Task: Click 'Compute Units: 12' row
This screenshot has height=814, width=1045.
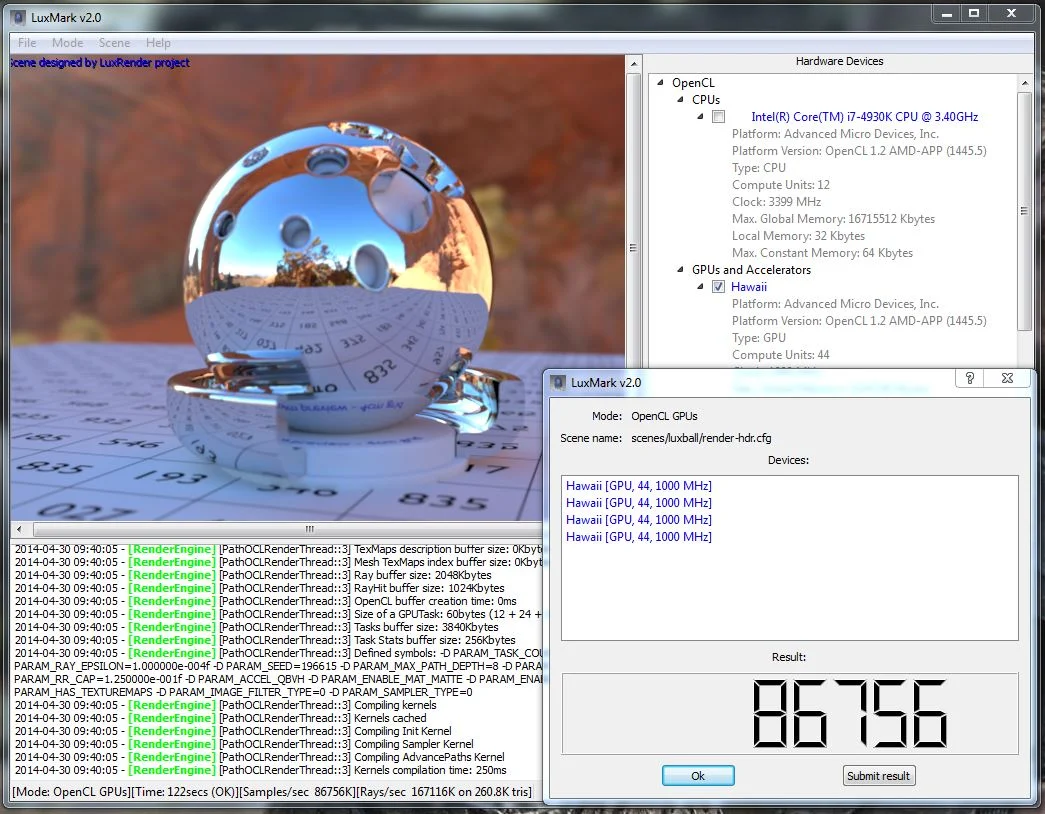Action: tap(780, 185)
